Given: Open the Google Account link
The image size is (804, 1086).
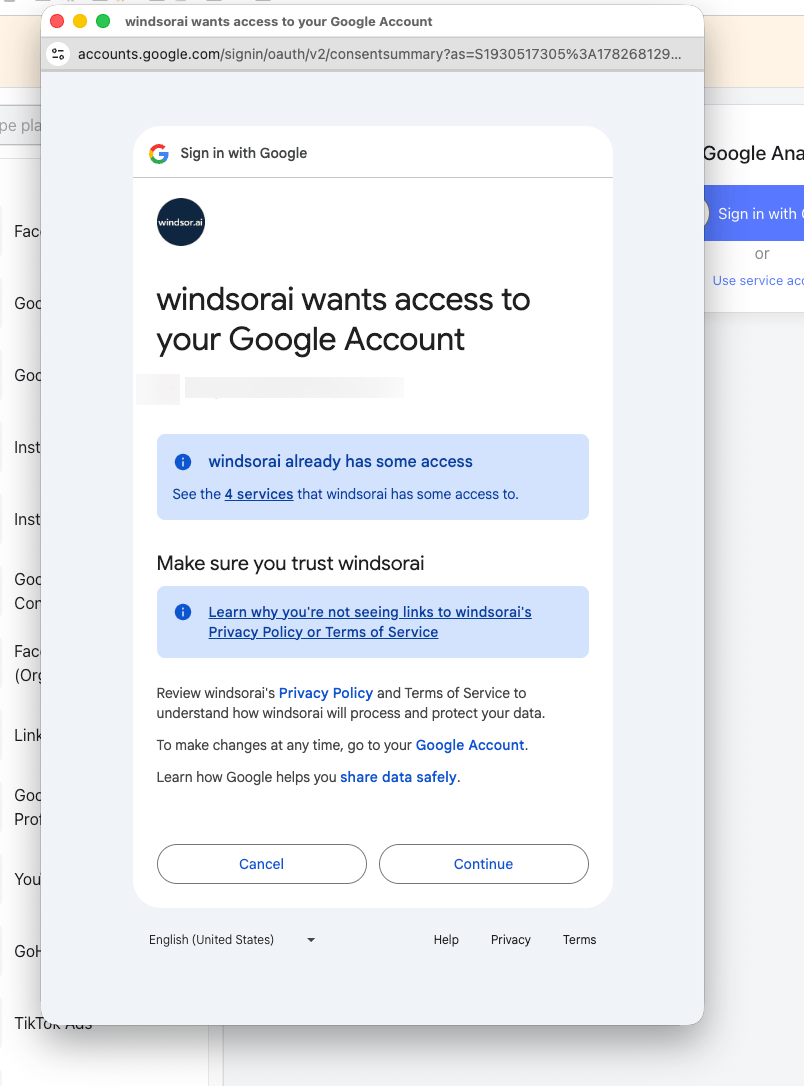Looking at the screenshot, I should coord(470,745).
